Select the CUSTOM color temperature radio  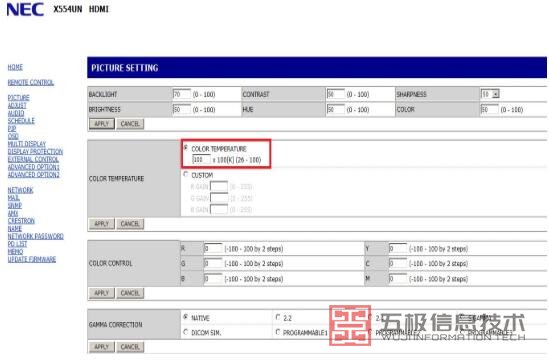click(x=186, y=174)
